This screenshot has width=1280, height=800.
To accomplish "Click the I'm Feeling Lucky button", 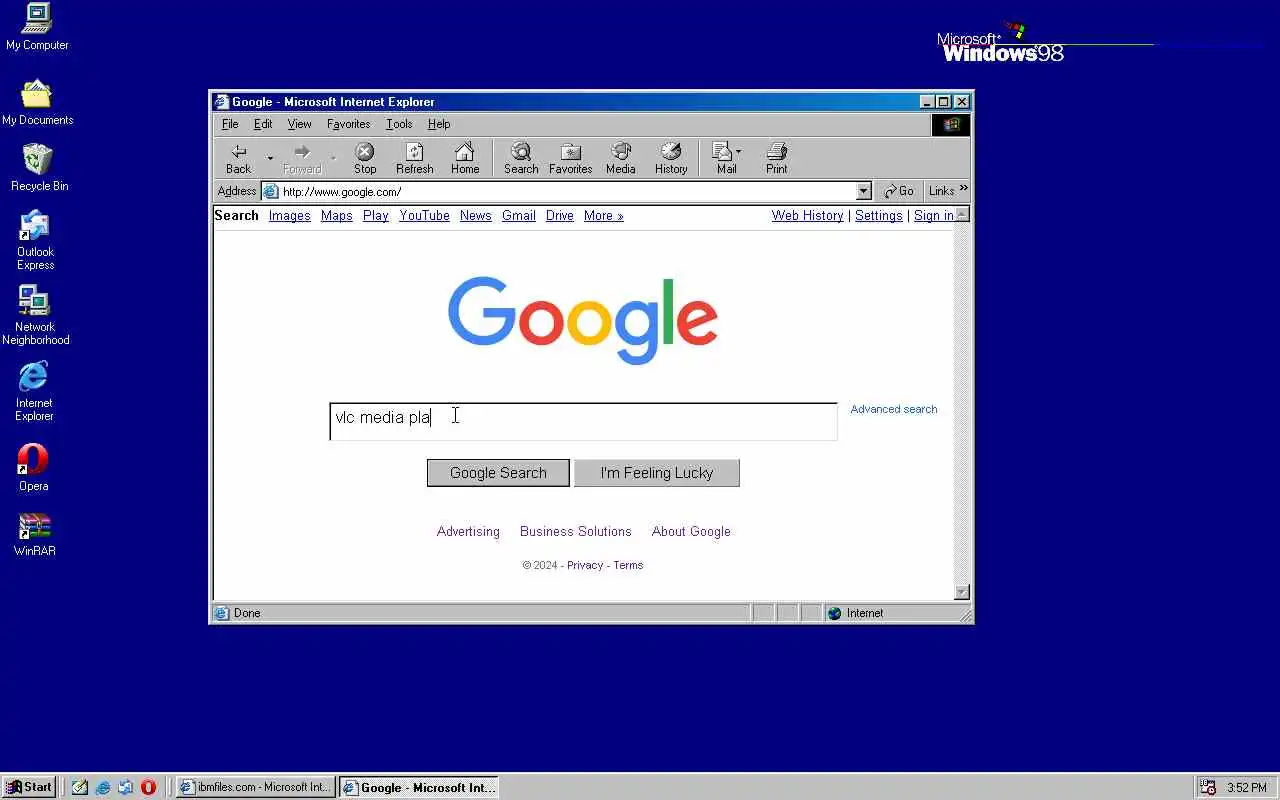I will pos(656,473).
